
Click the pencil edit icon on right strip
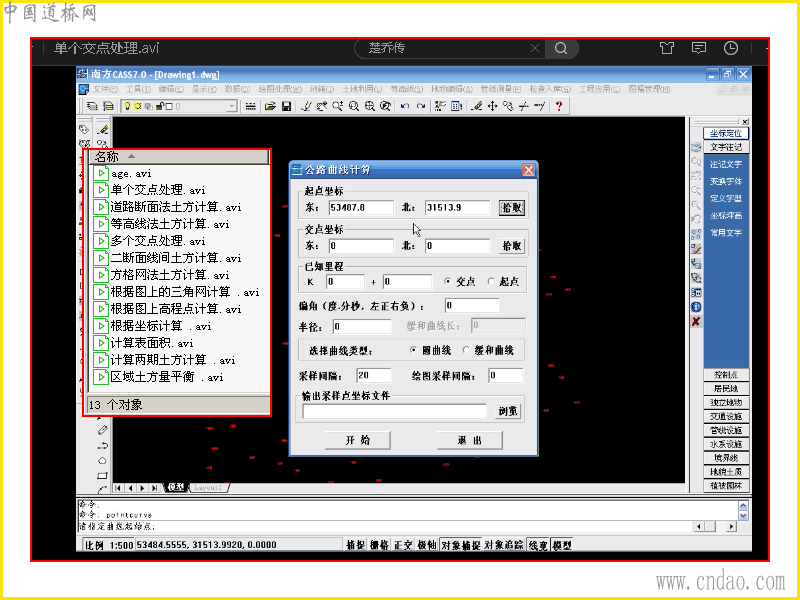coord(696,249)
